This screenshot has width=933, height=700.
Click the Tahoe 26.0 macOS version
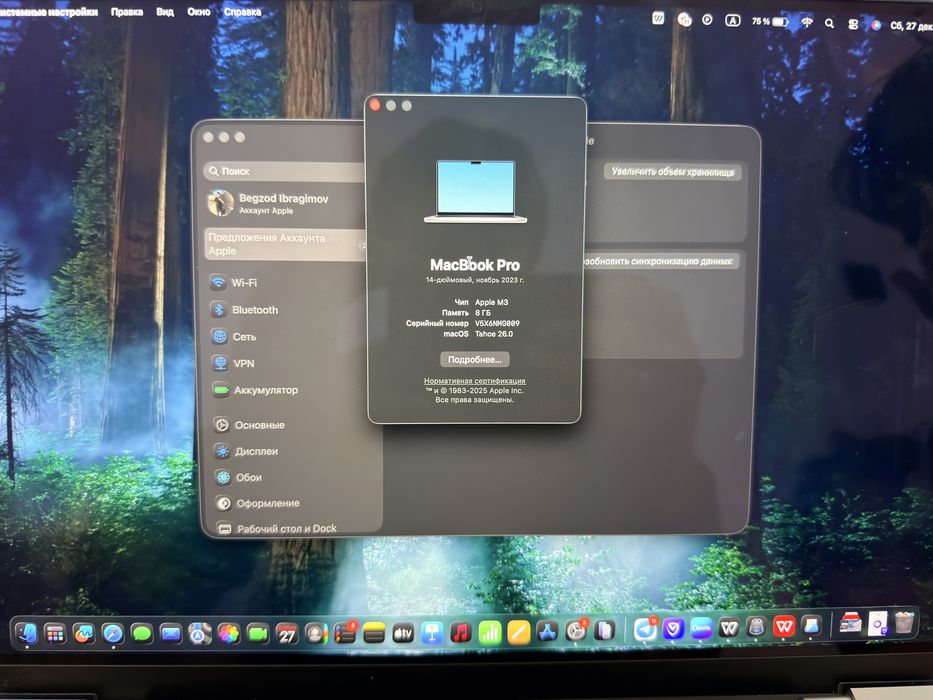coord(494,334)
